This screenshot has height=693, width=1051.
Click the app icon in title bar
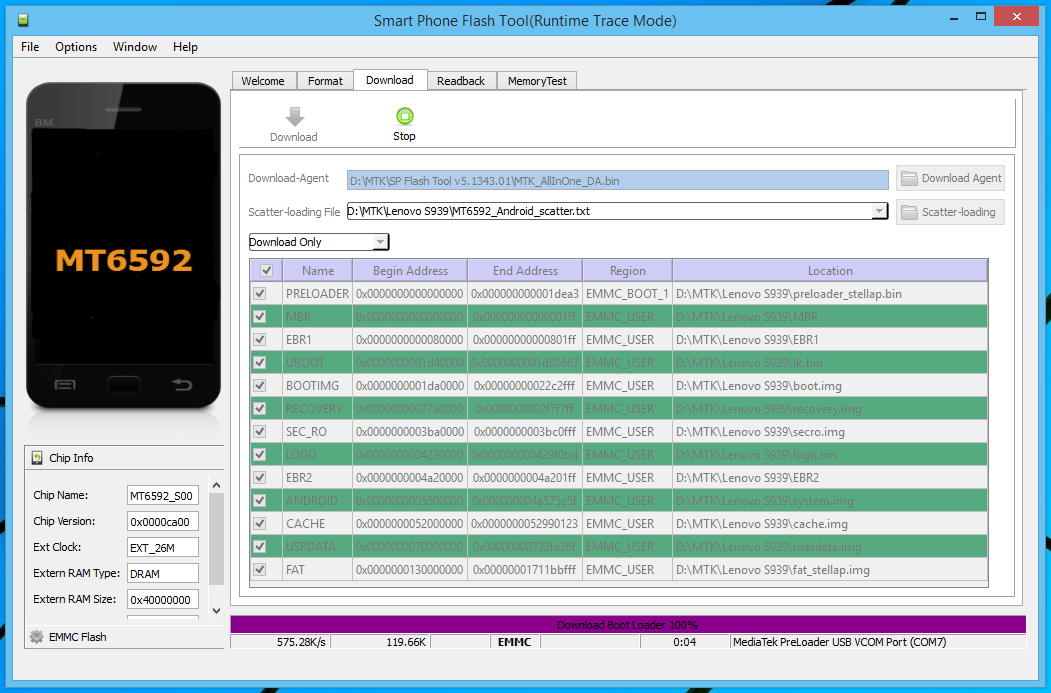pos(23,20)
